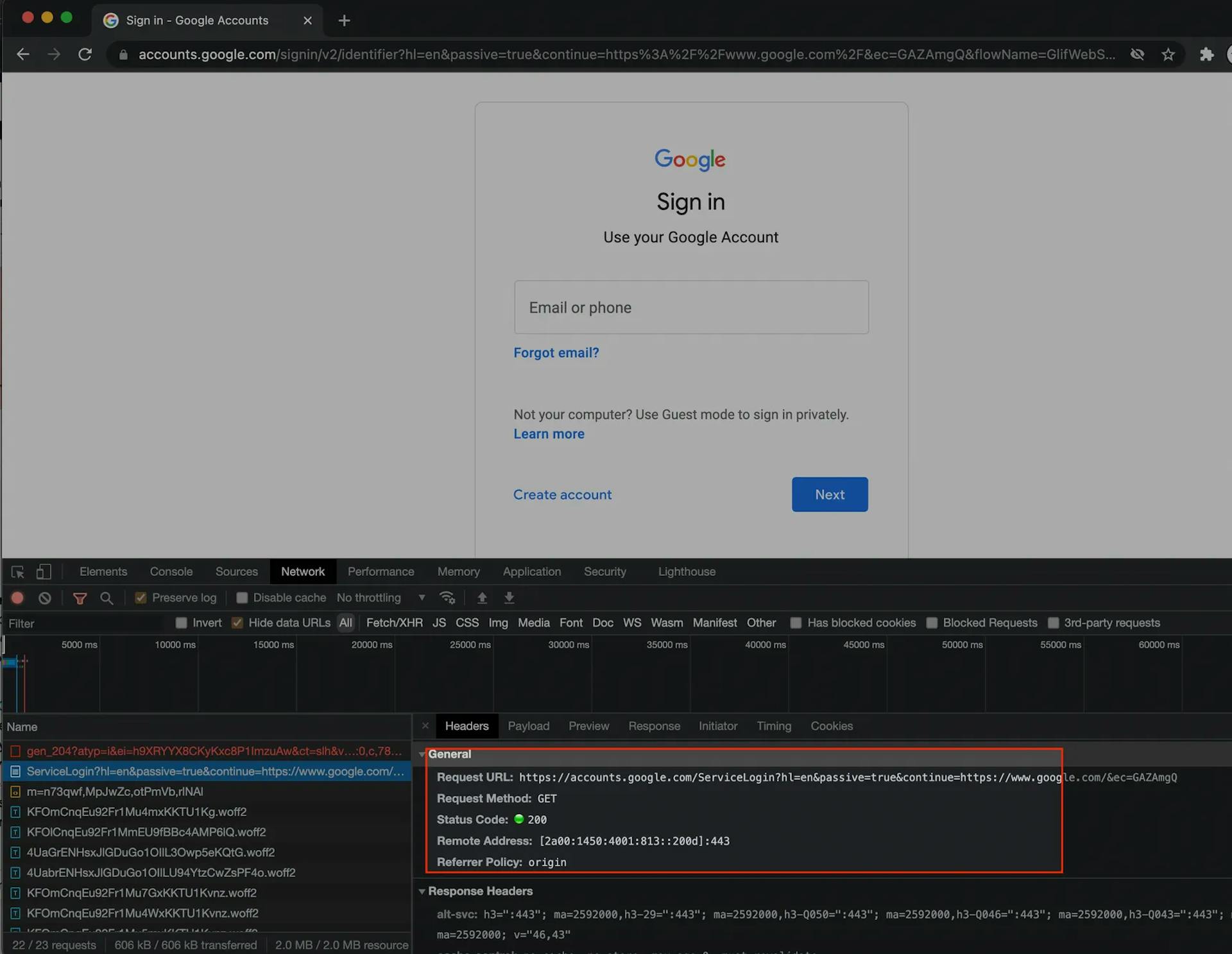Screen dimensions: 1232x954
Task: Click the Email or phone input field
Action: (691, 307)
